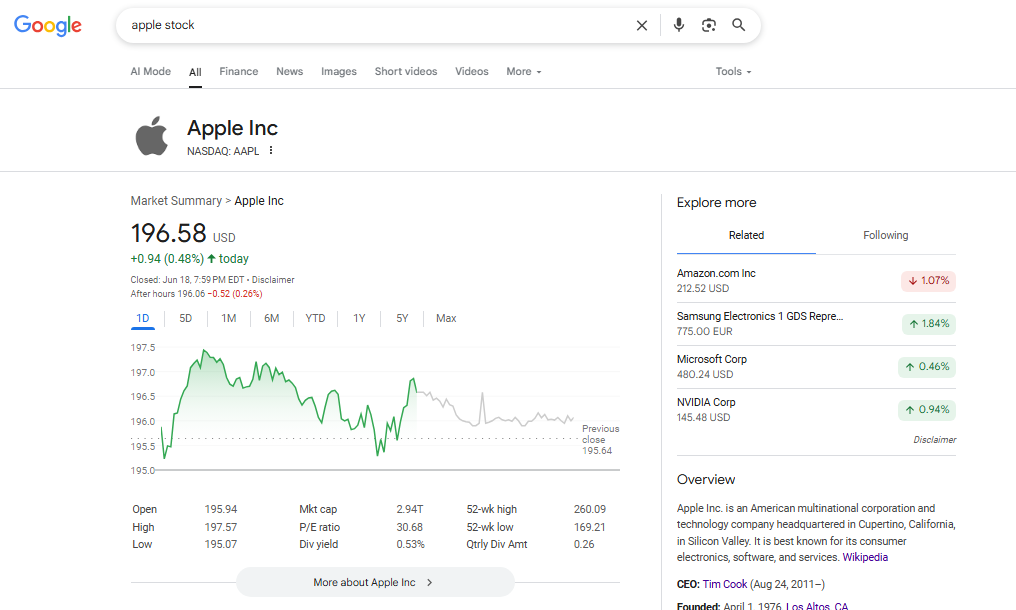Click the Div yield value 0.53%
Viewport: 1016px width, 610px height.
click(411, 545)
